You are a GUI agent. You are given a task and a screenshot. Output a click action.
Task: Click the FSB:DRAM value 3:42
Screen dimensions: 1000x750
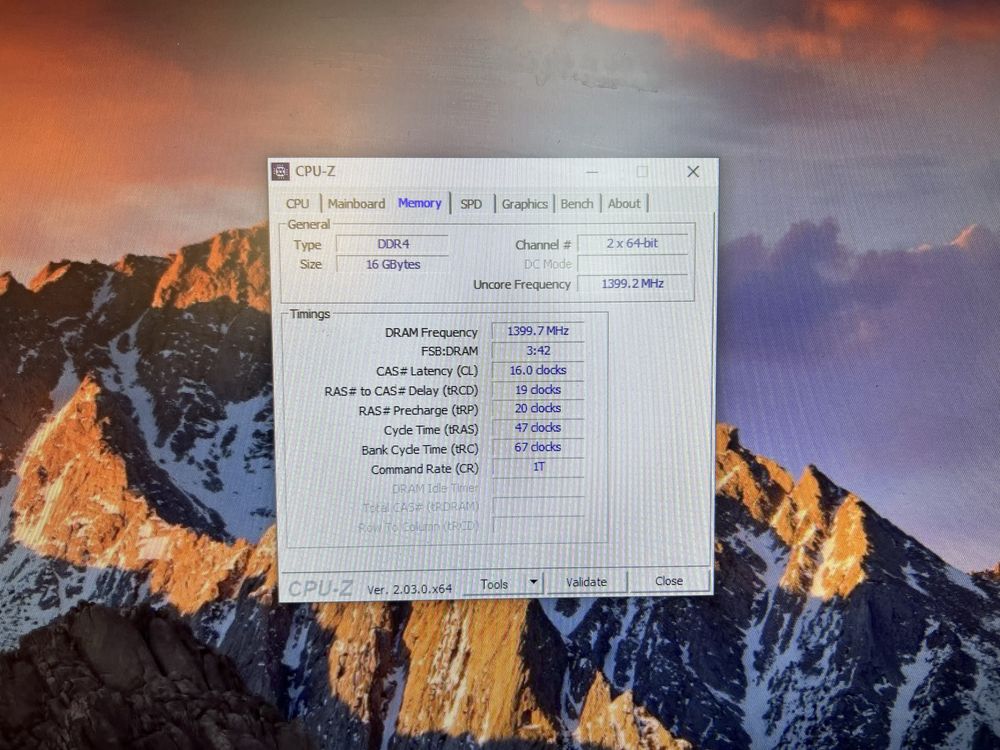(x=538, y=351)
